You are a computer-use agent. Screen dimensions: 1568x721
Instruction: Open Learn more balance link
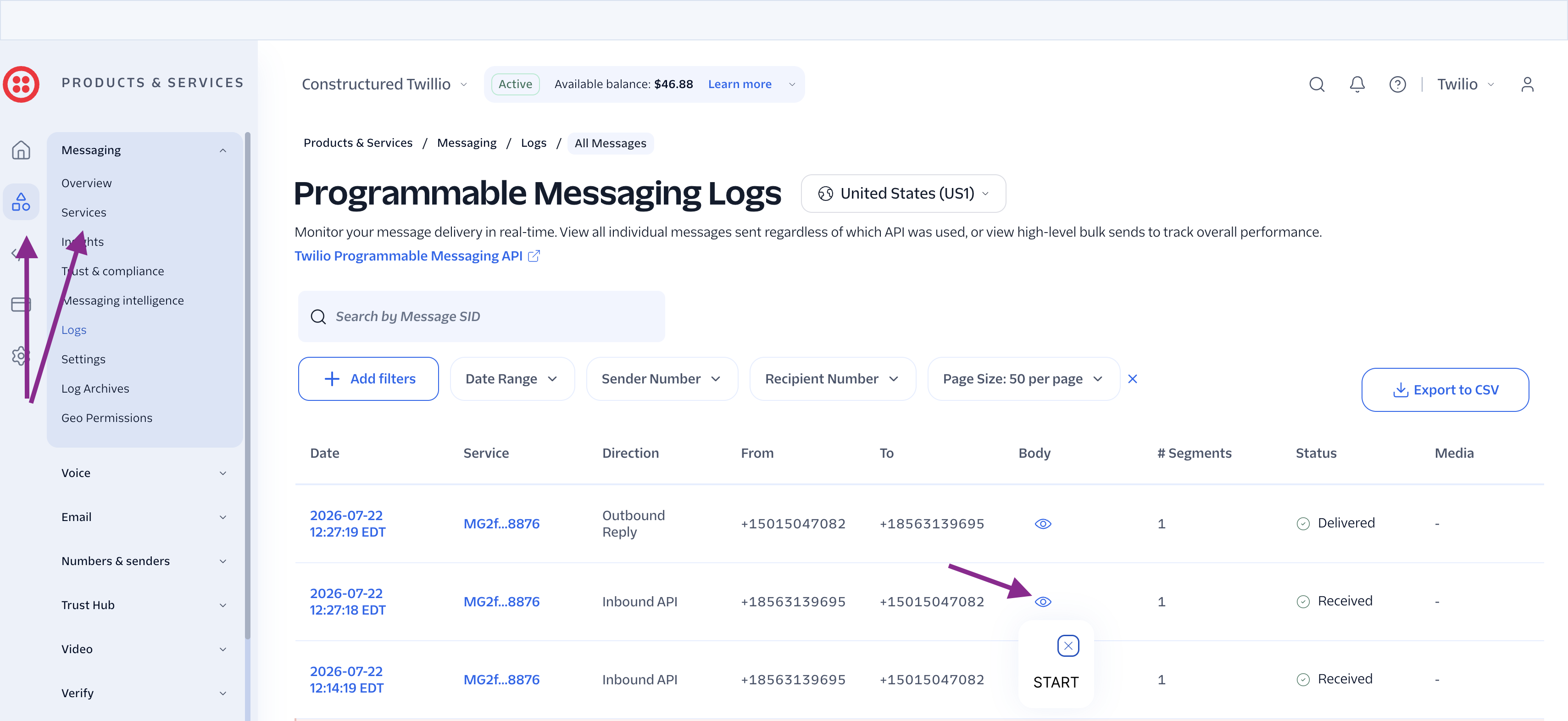pyautogui.click(x=739, y=84)
